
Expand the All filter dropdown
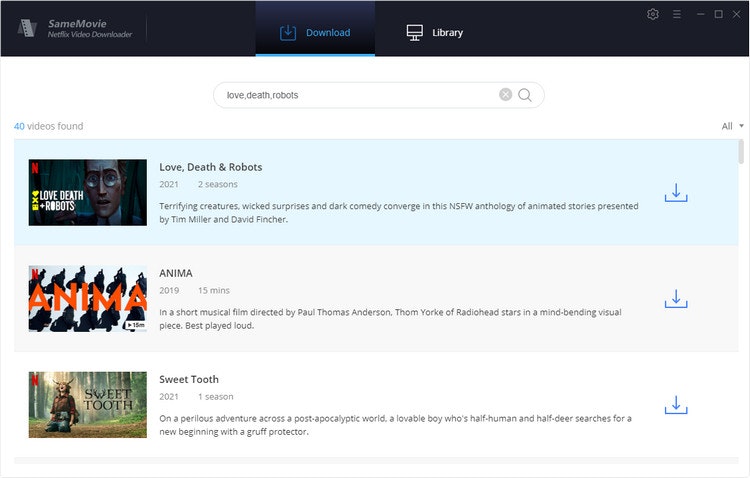[x=732, y=126]
